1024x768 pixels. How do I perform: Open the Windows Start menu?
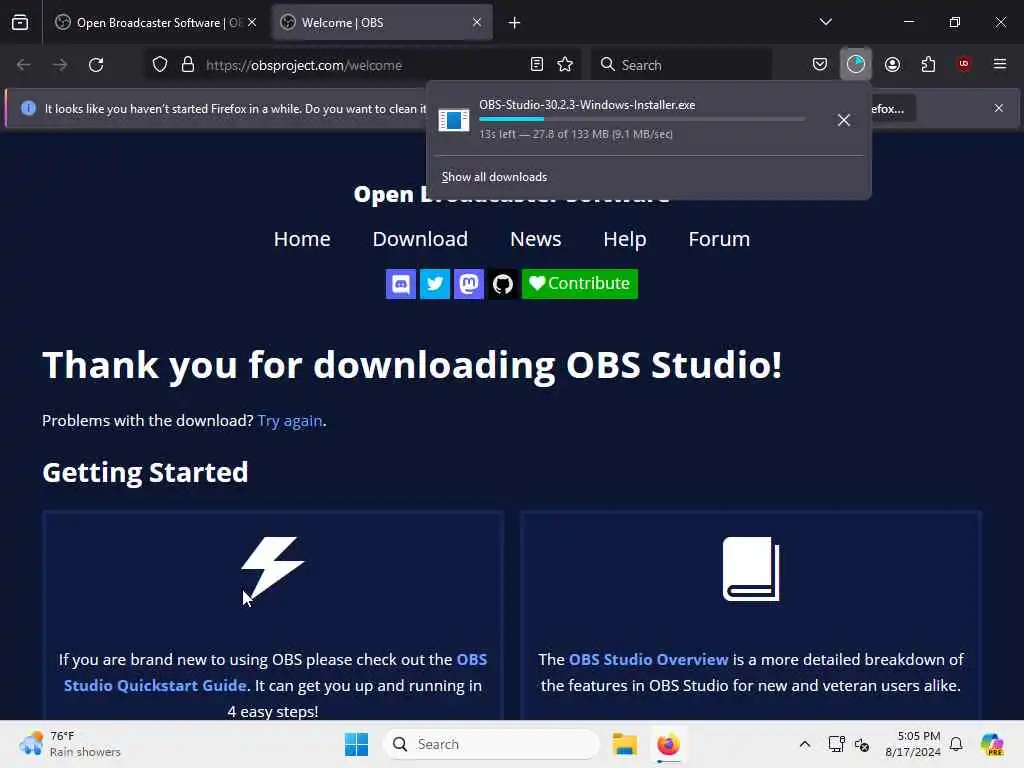pos(357,744)
